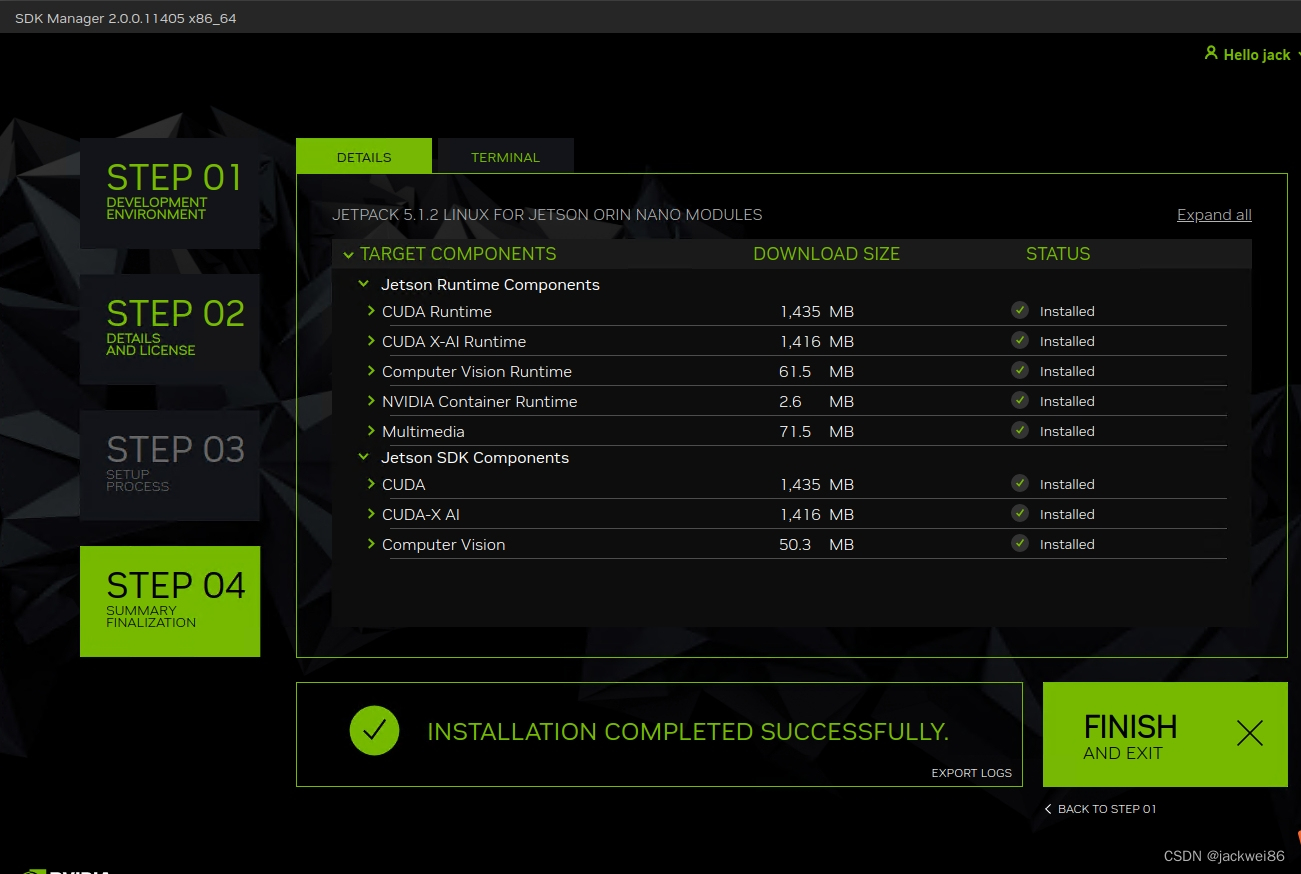Collapse the Target Components section

coord(348,255)
